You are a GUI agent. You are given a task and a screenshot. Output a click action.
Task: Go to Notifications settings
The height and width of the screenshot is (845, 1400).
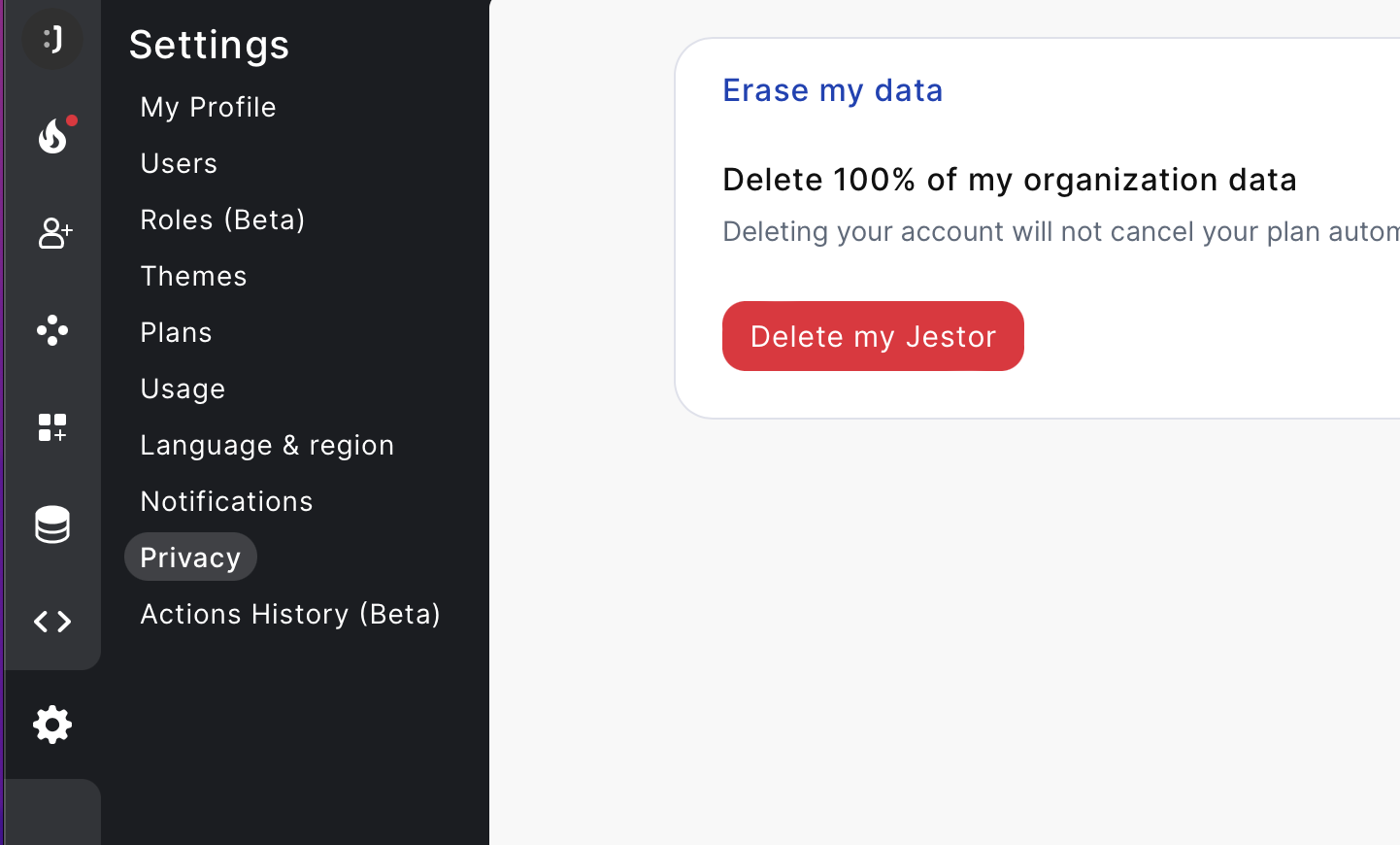[x=226, y=501]
